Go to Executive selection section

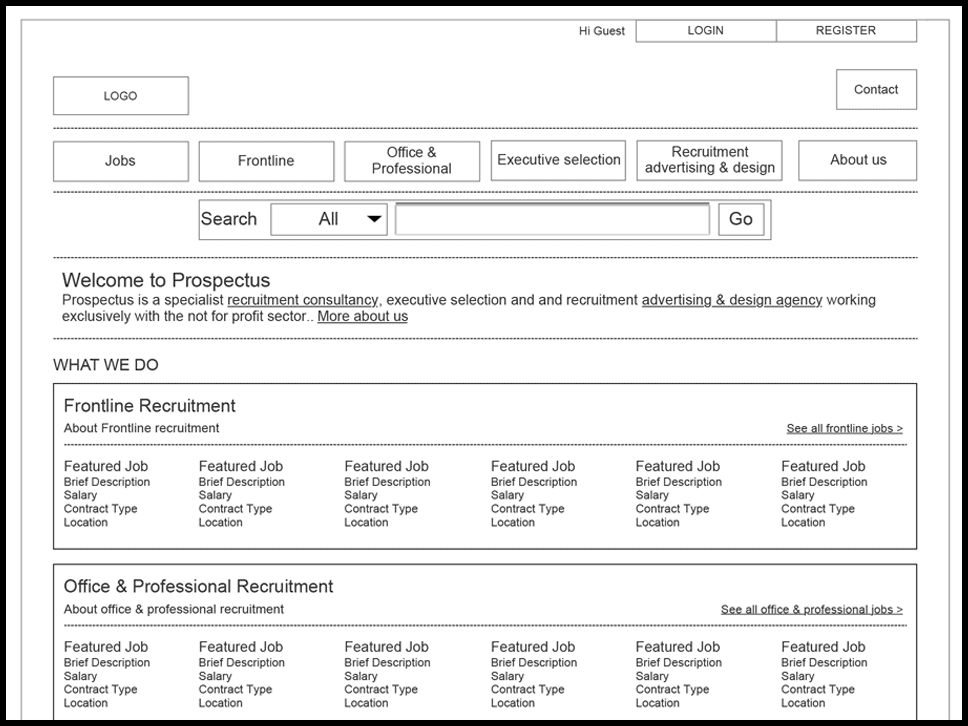coord(558,161)
